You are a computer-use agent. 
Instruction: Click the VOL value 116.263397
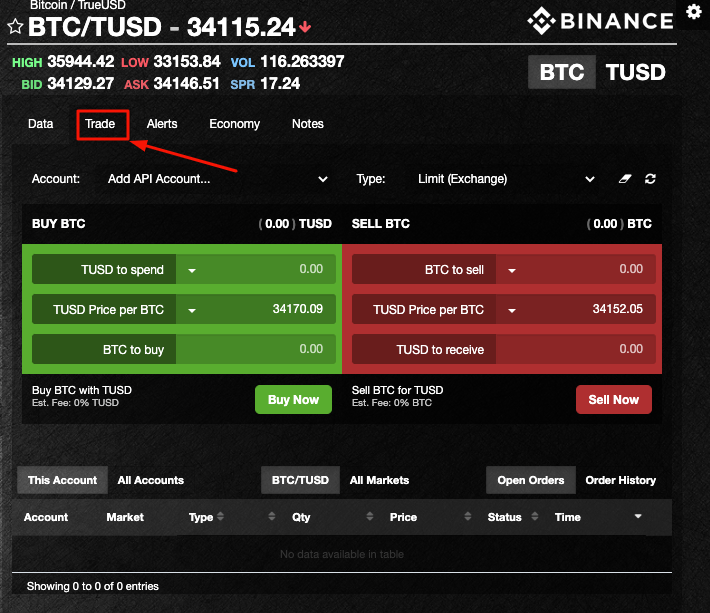click(x=302, y=61)
